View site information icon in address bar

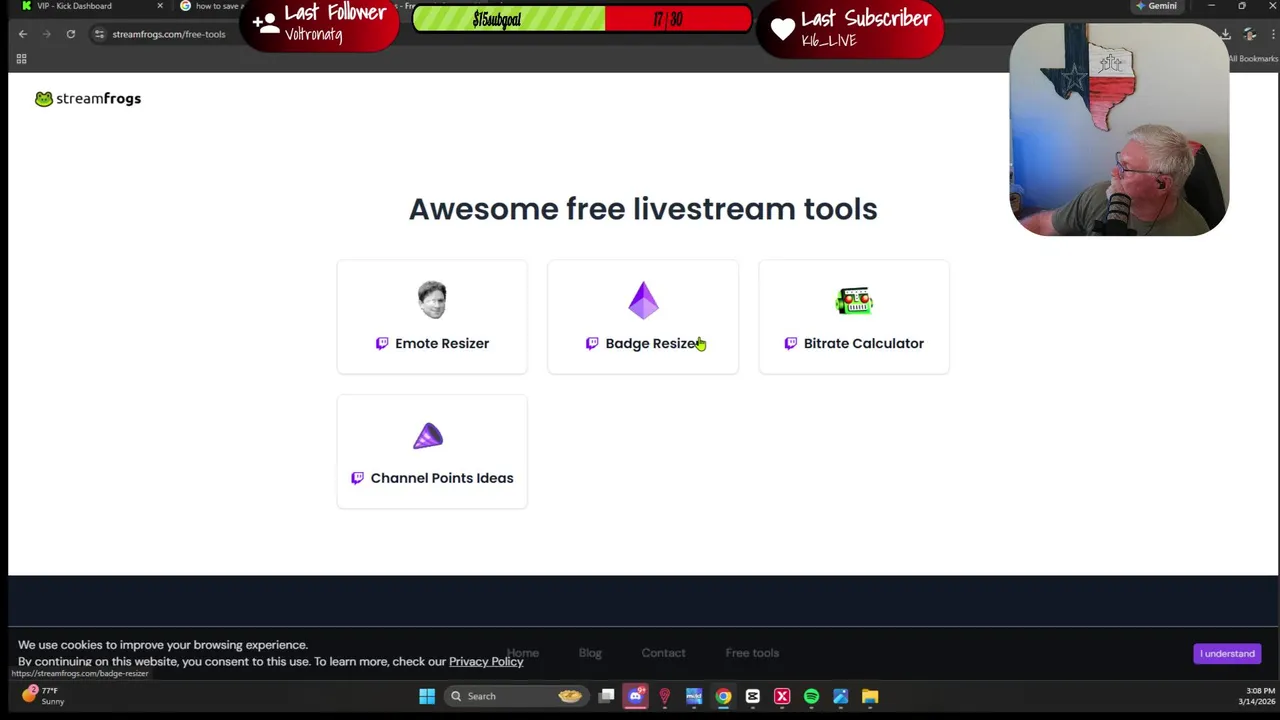[x=99, y=34]
